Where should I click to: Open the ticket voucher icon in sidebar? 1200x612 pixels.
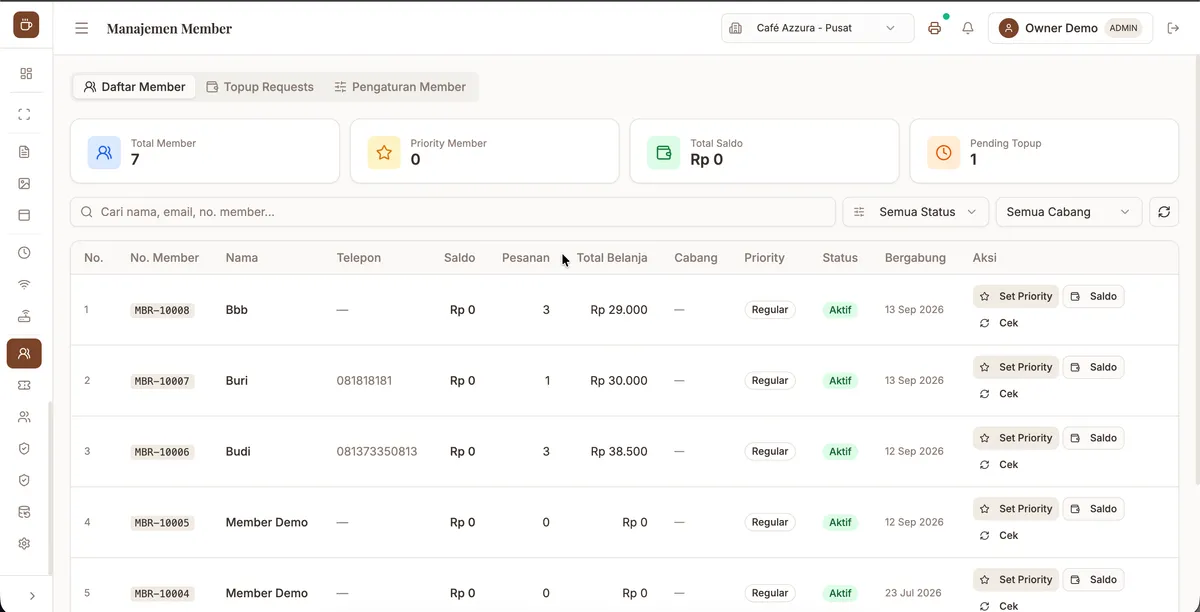click(x=24, y=385)
